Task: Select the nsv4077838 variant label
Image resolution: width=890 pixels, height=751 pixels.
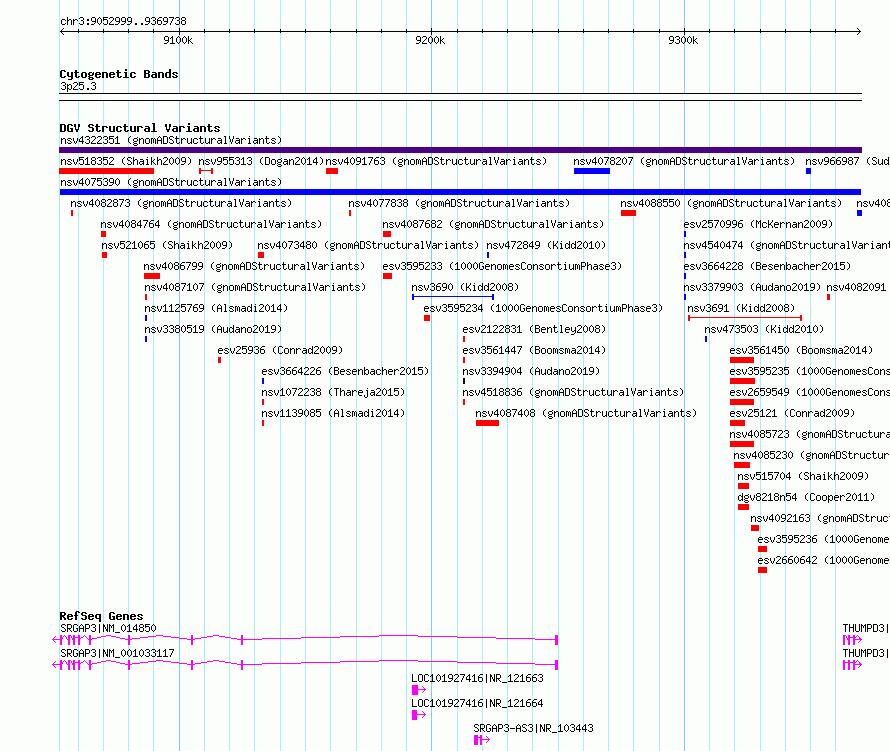Action: tap(459, 203)
